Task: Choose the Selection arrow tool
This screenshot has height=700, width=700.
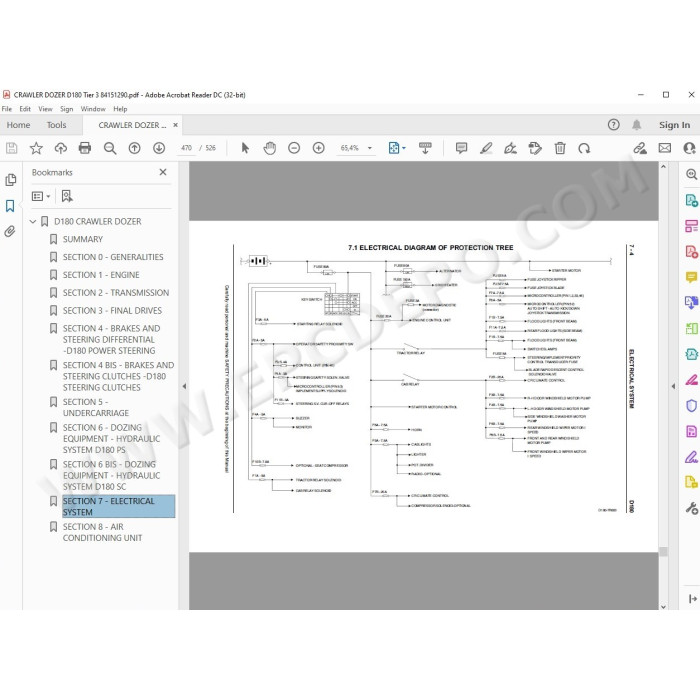Action: pos(245,148)
